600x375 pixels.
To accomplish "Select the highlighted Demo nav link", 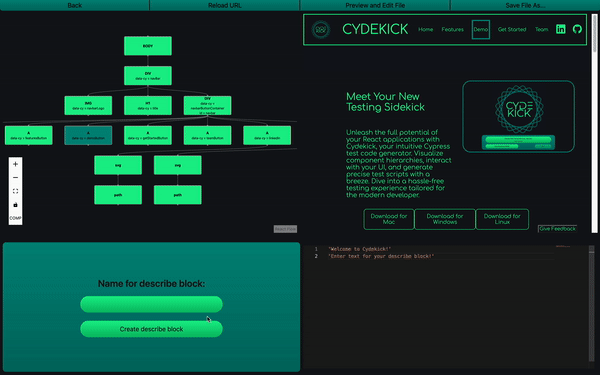I will tap(481, 29).
